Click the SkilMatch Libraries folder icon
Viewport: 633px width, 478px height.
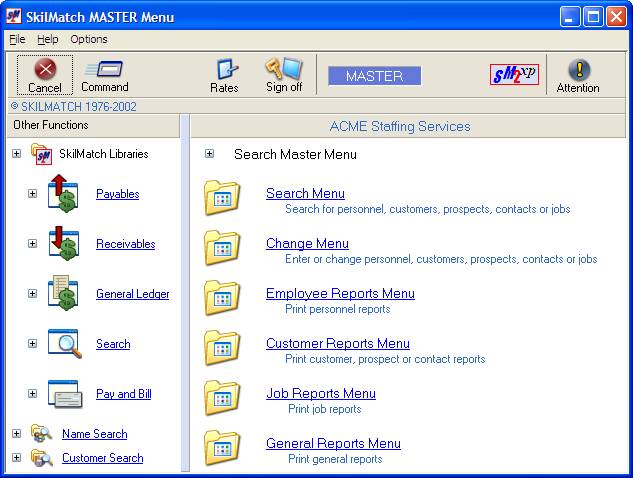(x=42, y=154)
